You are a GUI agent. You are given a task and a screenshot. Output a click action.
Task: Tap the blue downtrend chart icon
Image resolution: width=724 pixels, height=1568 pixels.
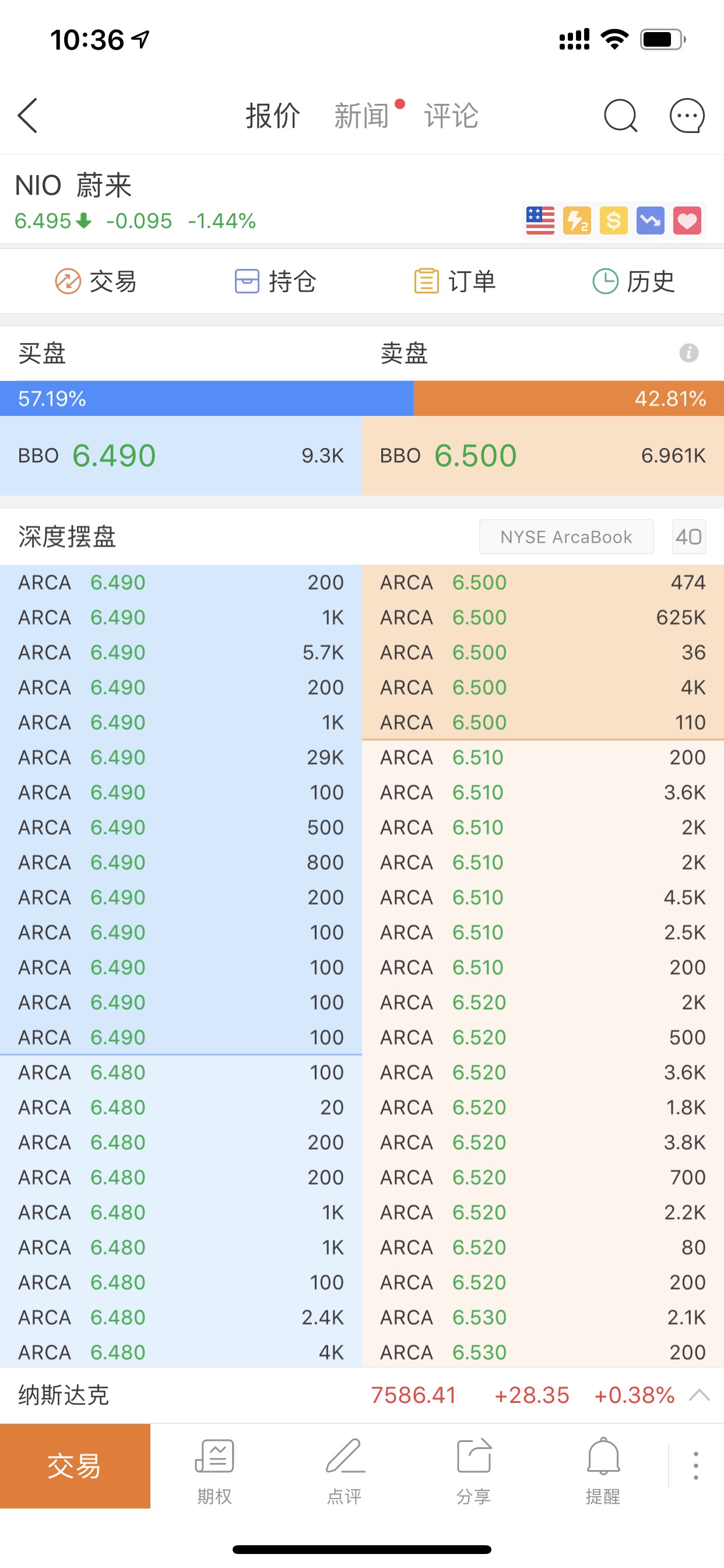[650, 220]
